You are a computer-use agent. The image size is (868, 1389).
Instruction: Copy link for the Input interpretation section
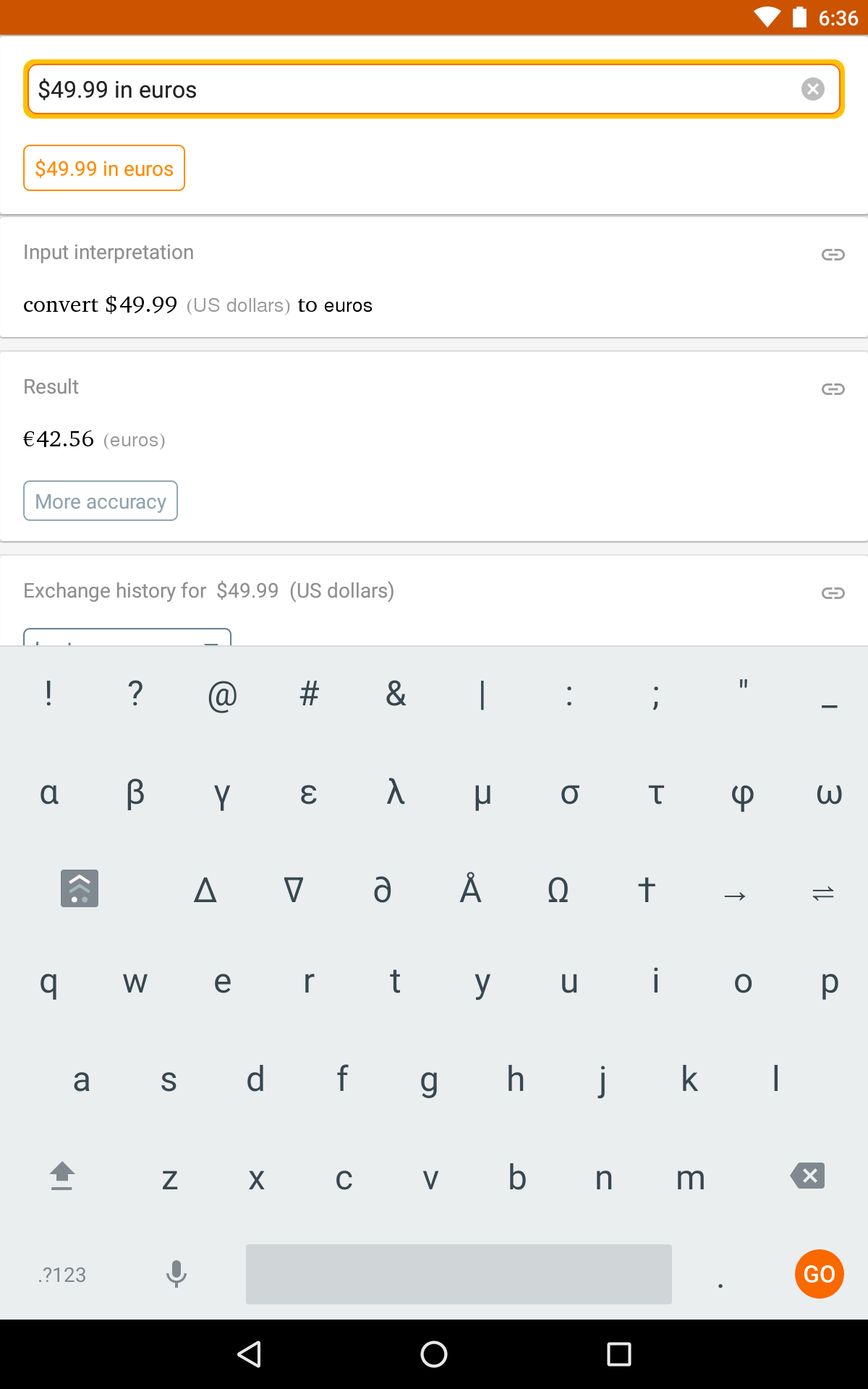point(833,255)
